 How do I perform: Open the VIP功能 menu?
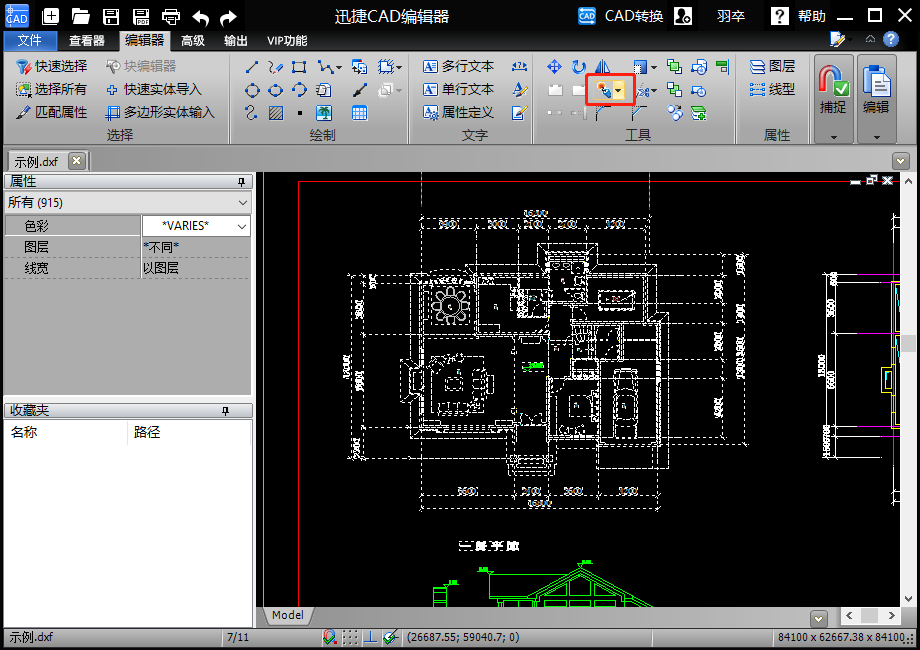(x=286, y=41)
